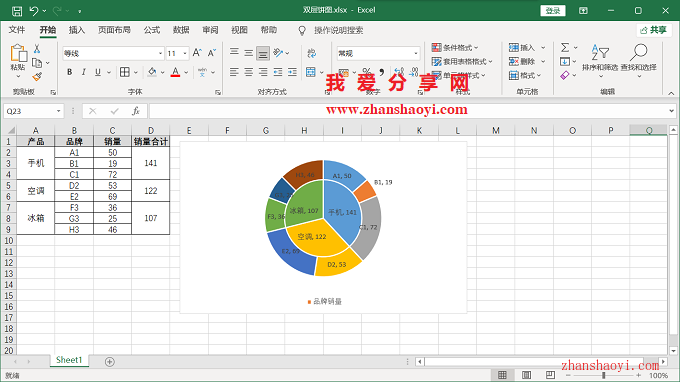Toggle Bold formatting
Screen dimensions: 680x382
coord(69,72)
